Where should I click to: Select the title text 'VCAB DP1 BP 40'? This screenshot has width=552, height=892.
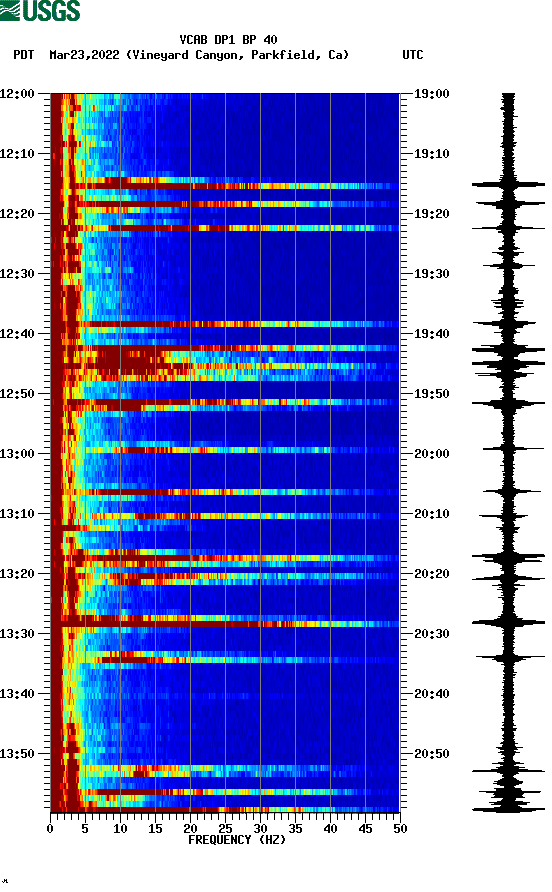(228, 40)
